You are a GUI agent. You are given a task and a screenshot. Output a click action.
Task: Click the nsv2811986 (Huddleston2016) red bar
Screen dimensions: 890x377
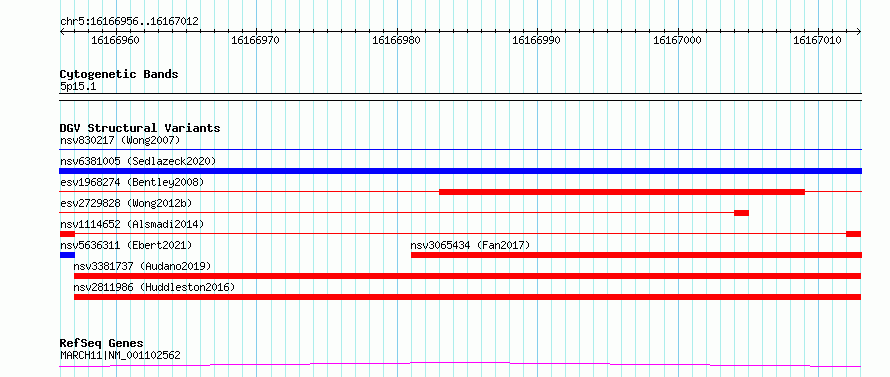[468, 297]
